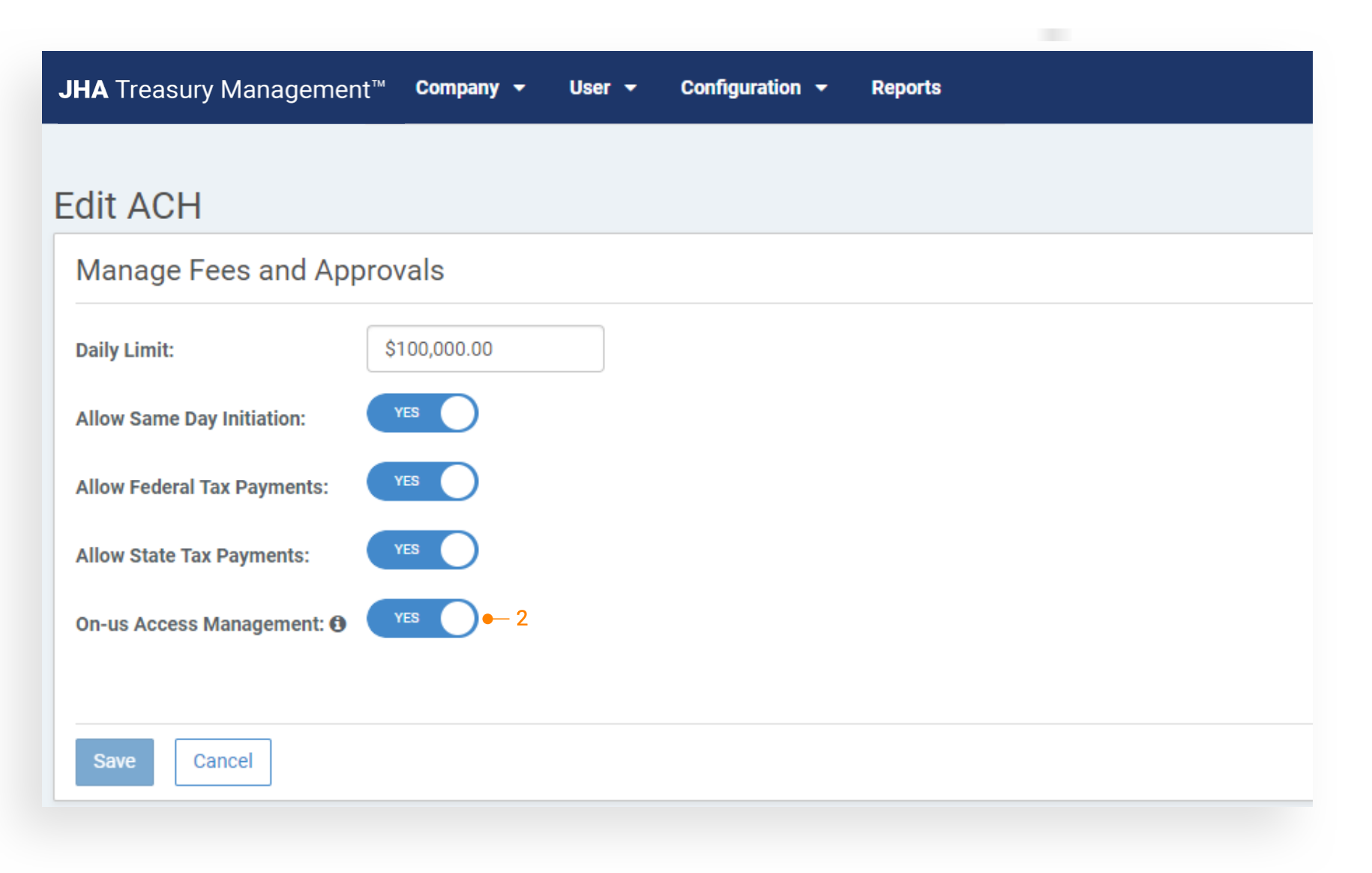
Task: Switch off Allow State Tax Payments toggle
Action: coord(422,550)
